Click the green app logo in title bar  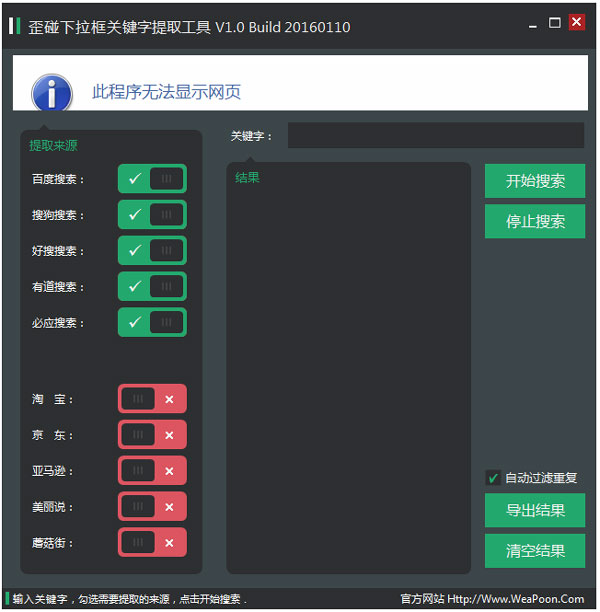(x=13, y=27)
